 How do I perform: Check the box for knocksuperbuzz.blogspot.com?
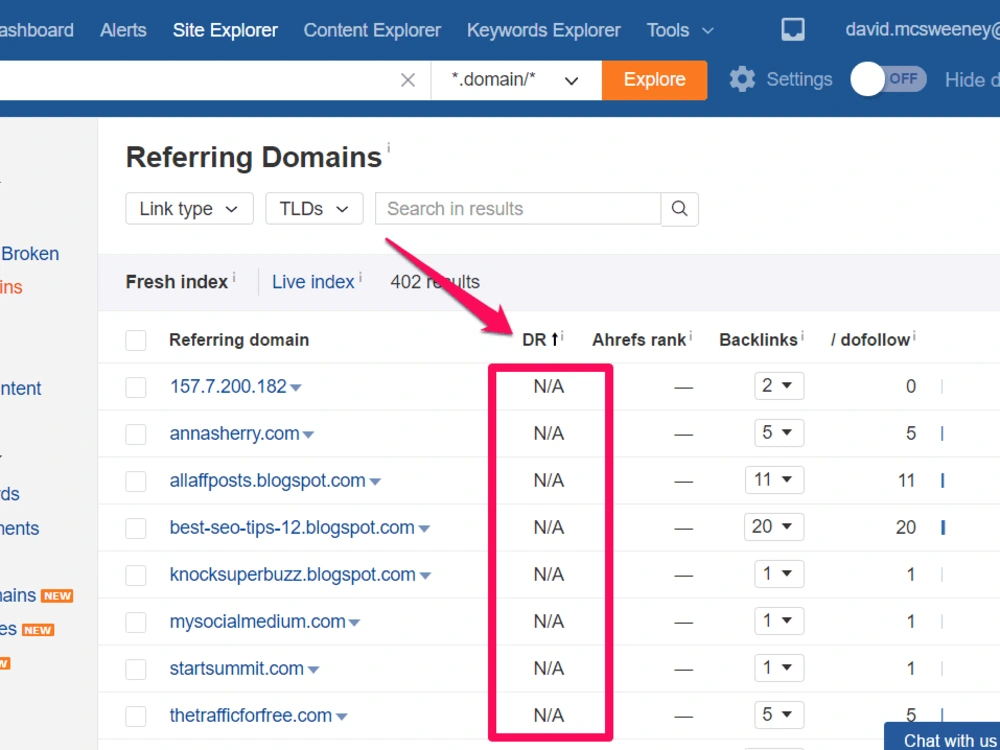pyautogui.click(x=136, y=575)
